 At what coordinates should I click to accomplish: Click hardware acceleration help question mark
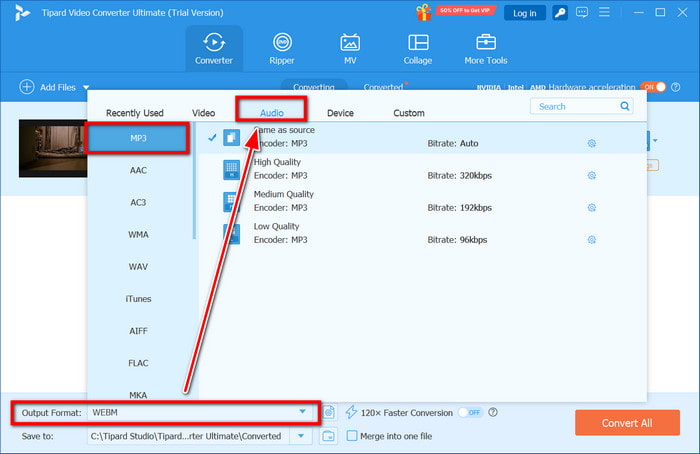click(x=675, y=87)
